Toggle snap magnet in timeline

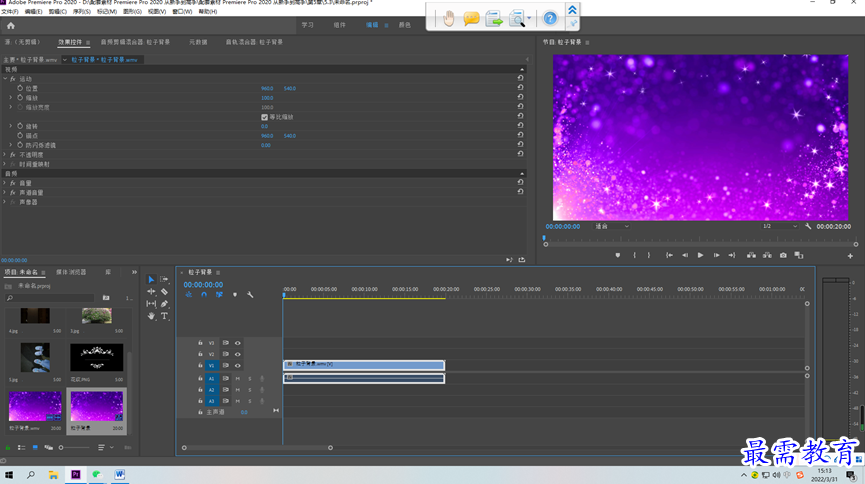[x=204, y=295]
